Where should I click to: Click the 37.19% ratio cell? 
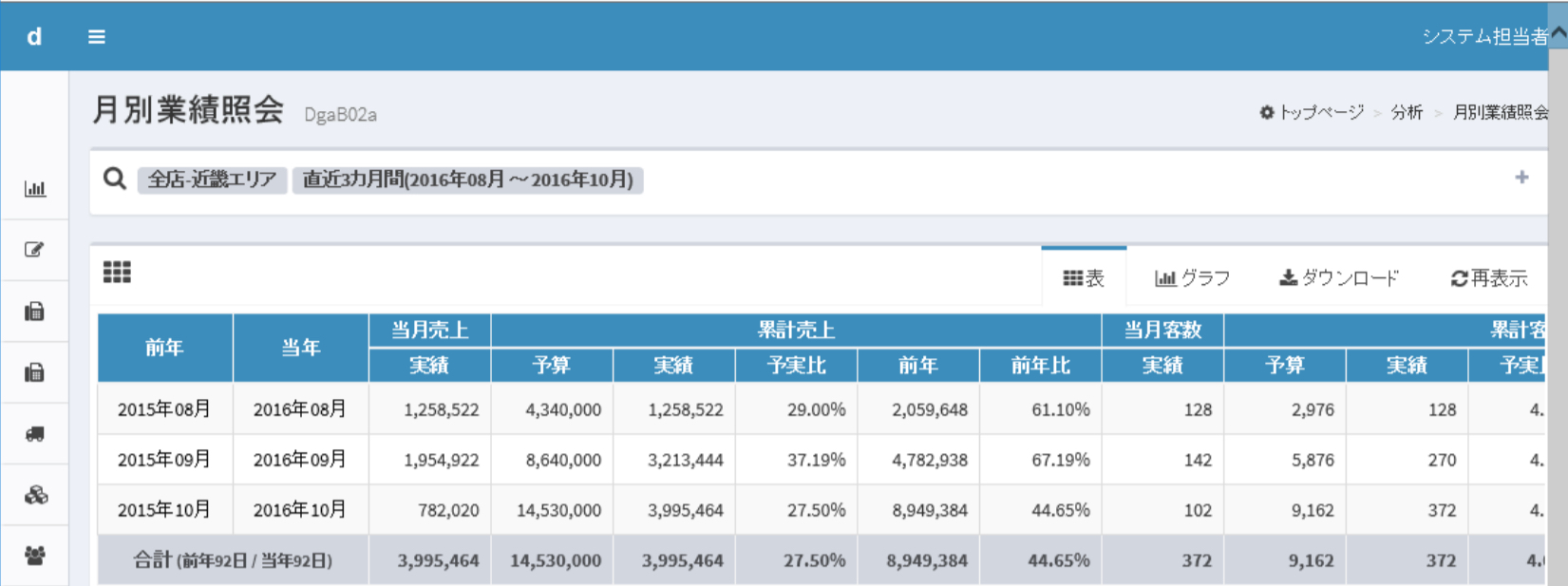[x=796, y=460]
